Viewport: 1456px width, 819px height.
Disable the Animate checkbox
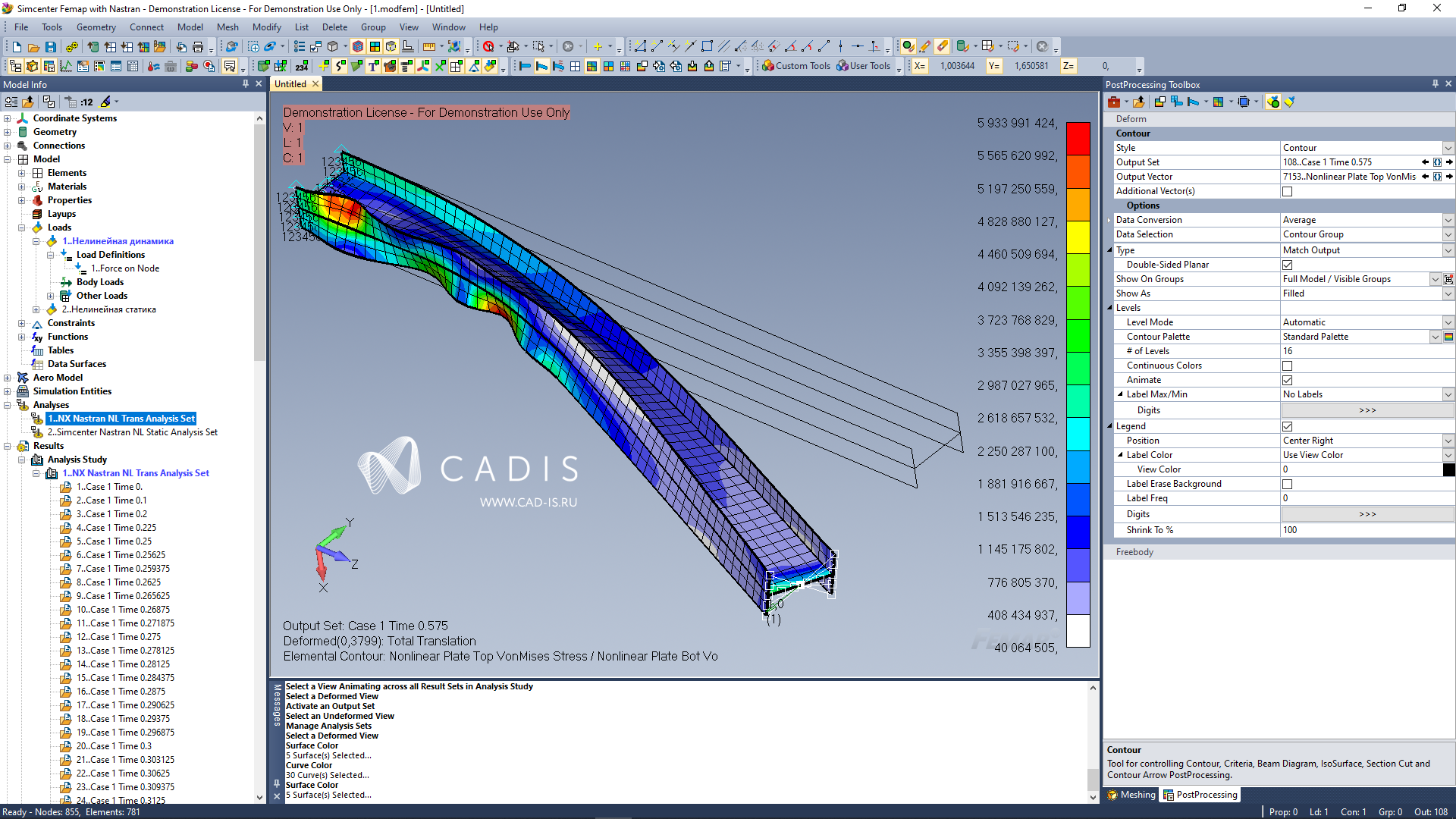[x=1287, y=380]
